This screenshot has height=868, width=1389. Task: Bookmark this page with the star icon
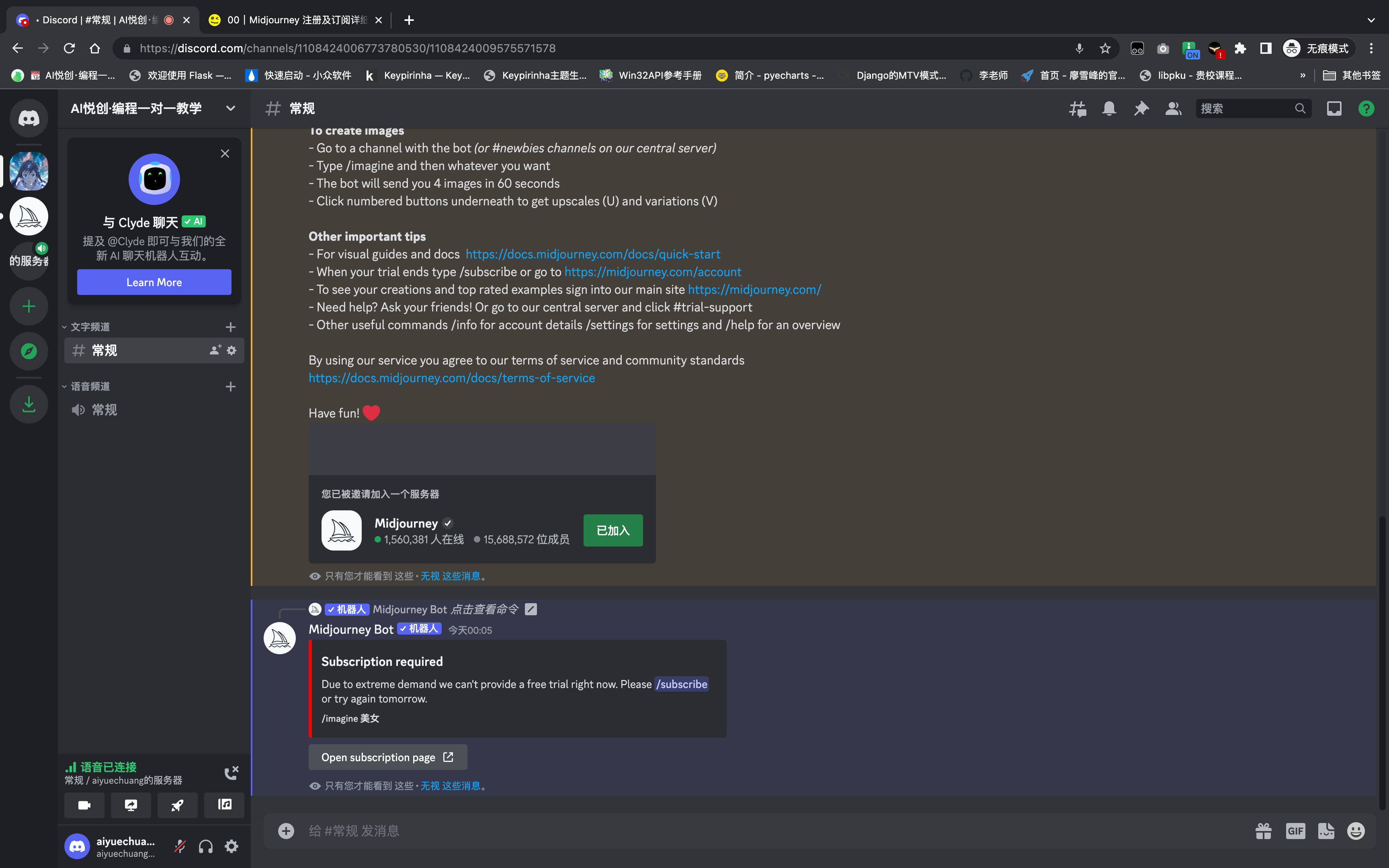[x=1105, y=48]
